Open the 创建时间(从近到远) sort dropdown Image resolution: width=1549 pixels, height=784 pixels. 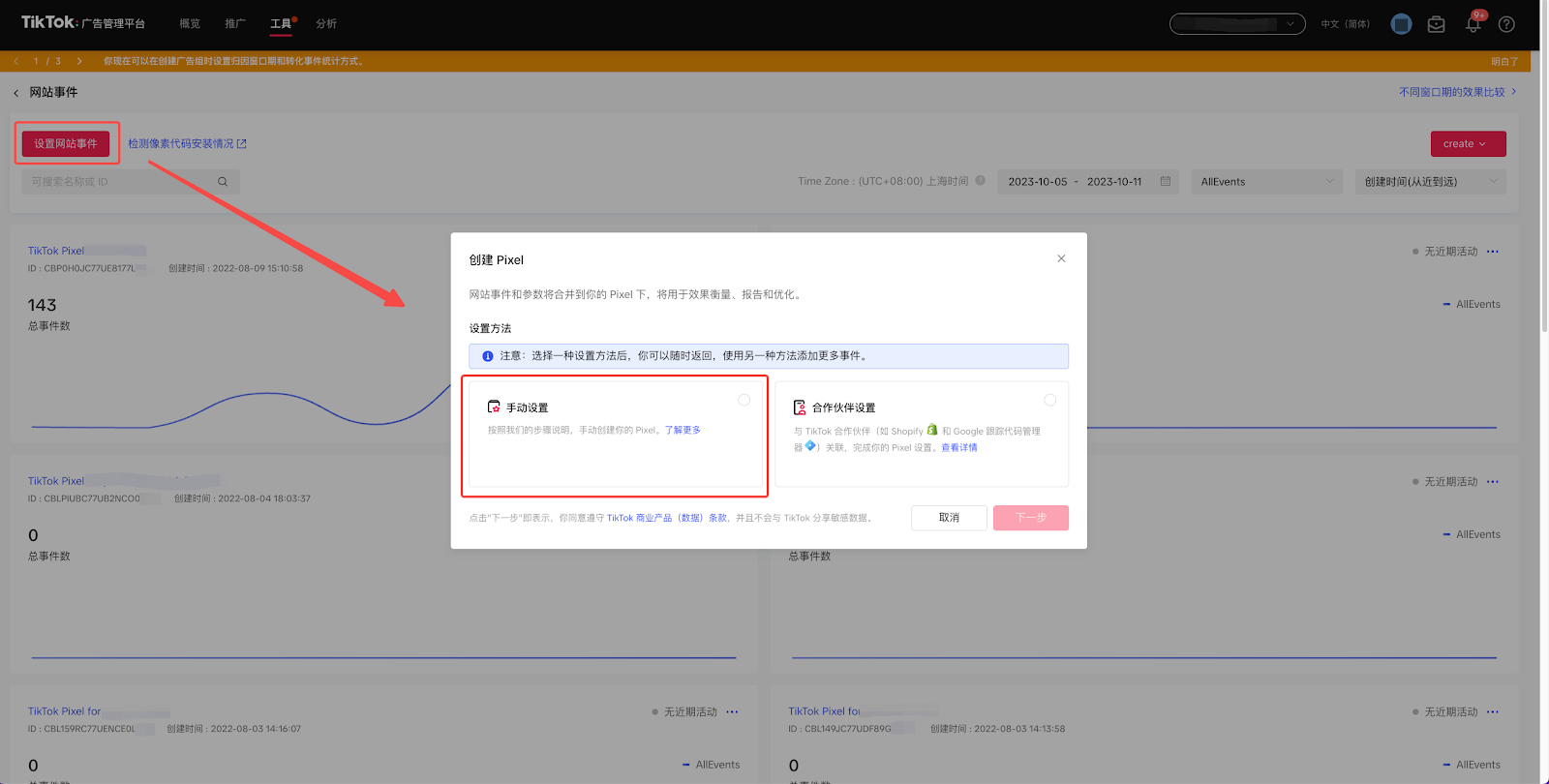[1431, 181]
